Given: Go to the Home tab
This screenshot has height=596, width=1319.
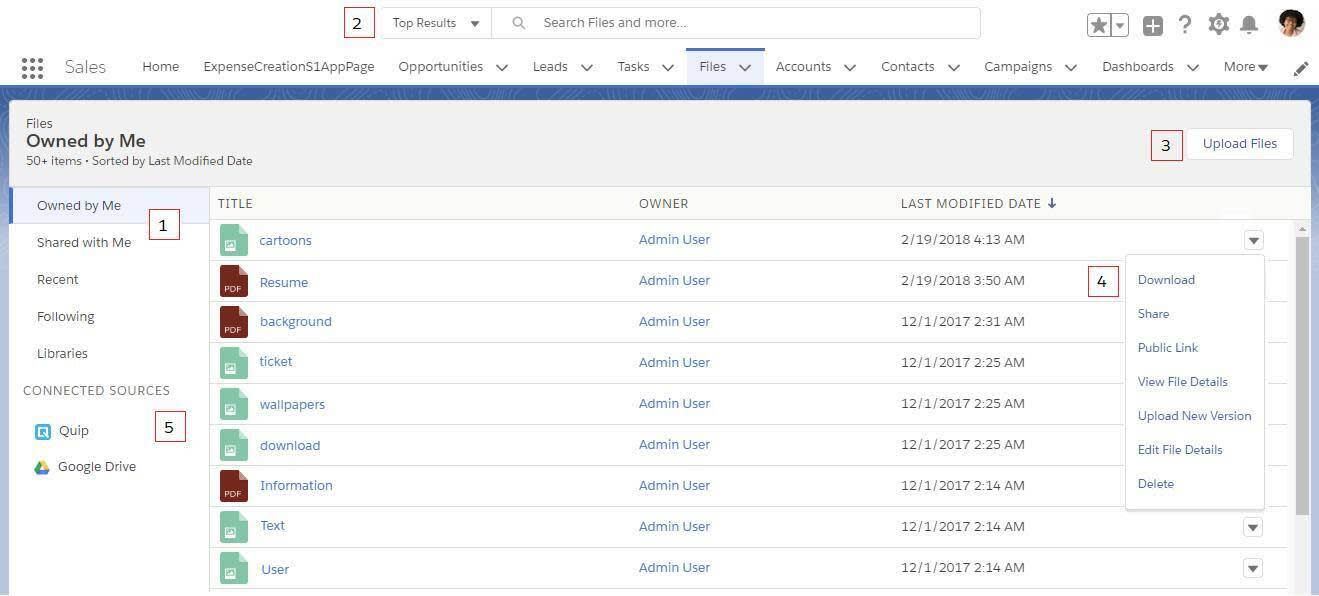Looking at the screenshot, I should click(x=160, y=67).
